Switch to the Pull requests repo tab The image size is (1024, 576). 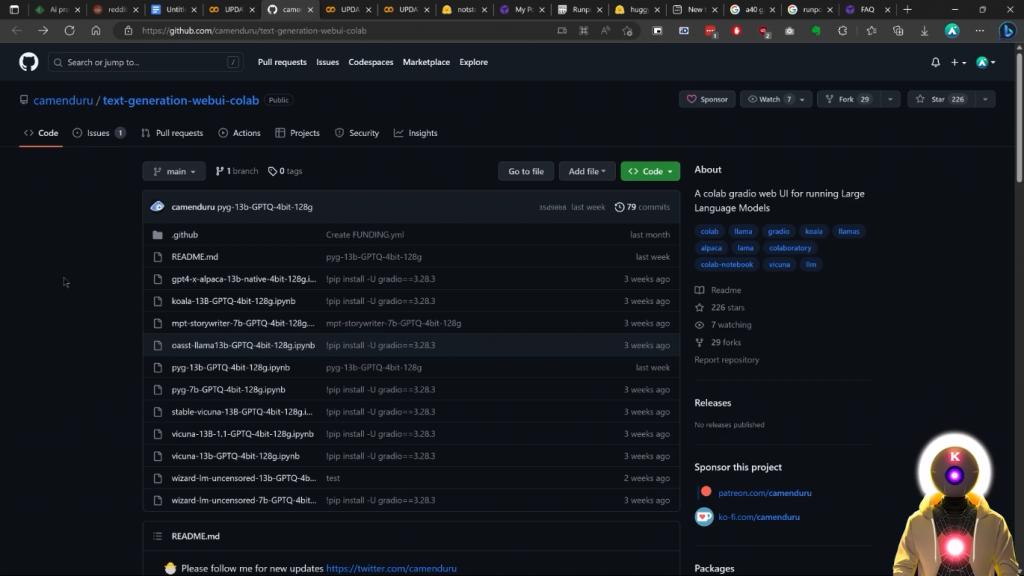[x=172, y=133]
